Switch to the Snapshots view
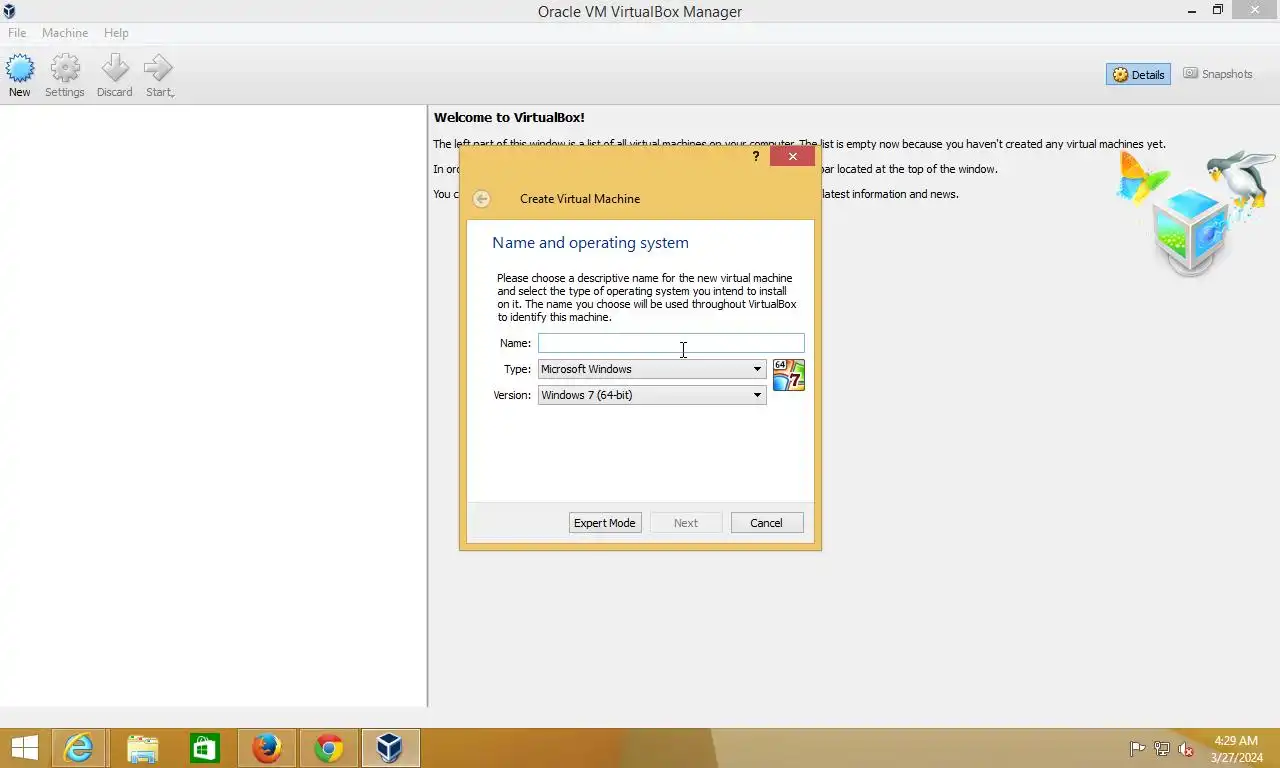This screenshot has height=768, width=1280. (x=1218, y=74)
